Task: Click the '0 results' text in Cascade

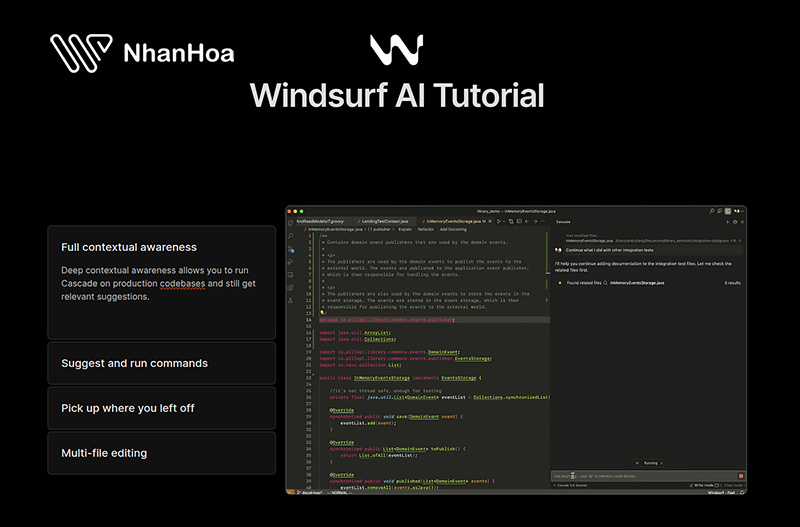Action: [732, 283]
